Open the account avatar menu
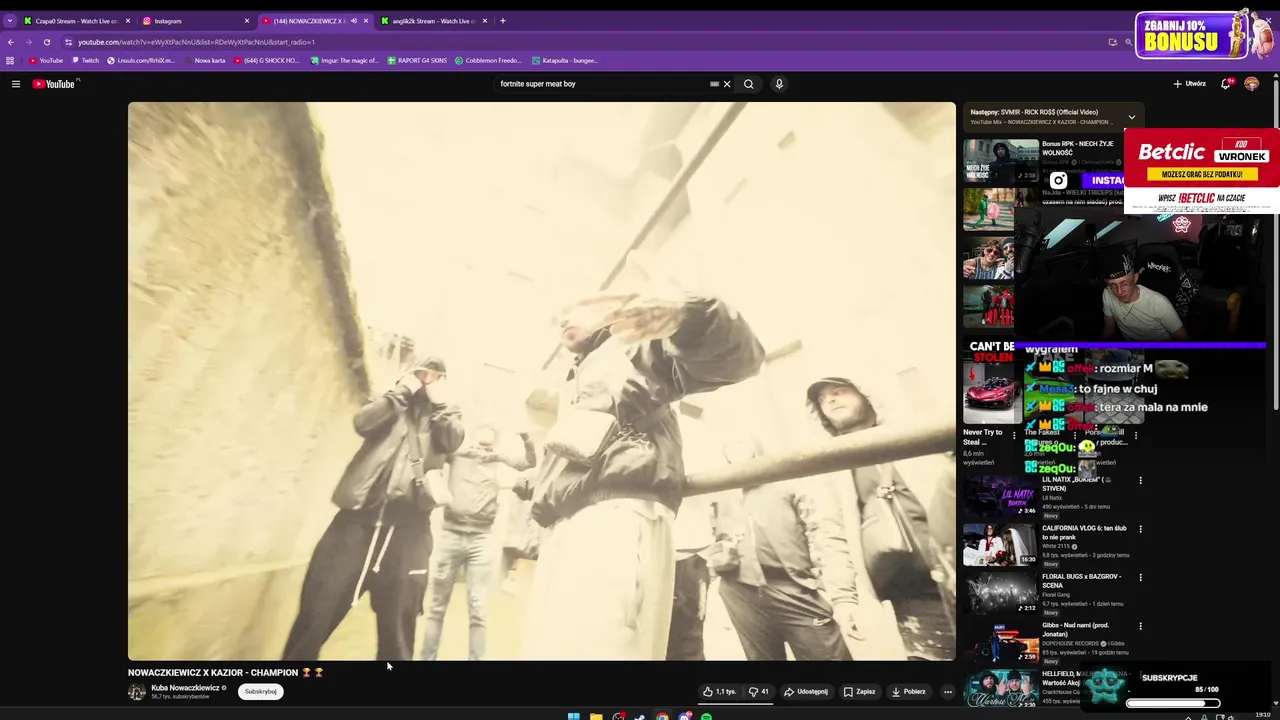This screenshot has height=720, width=1280. pos(1252,84)
